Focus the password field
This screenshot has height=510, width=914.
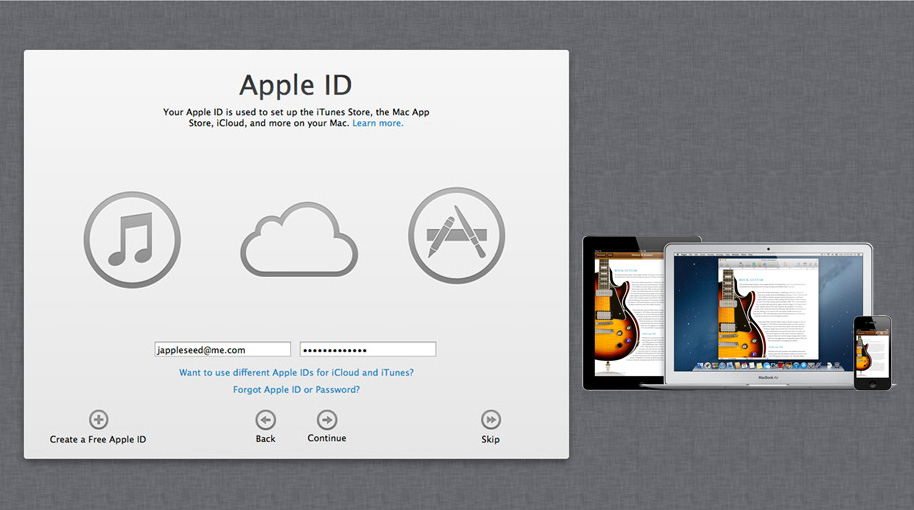368,350
